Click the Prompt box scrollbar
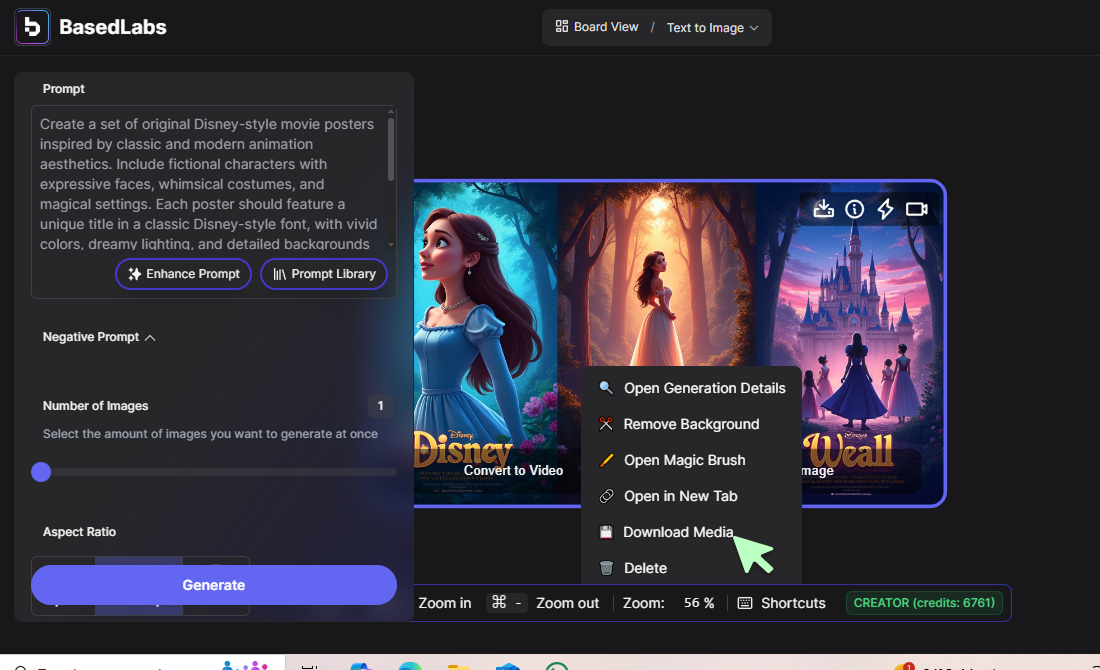1100x670 pixels. click(x=391, y=149)
